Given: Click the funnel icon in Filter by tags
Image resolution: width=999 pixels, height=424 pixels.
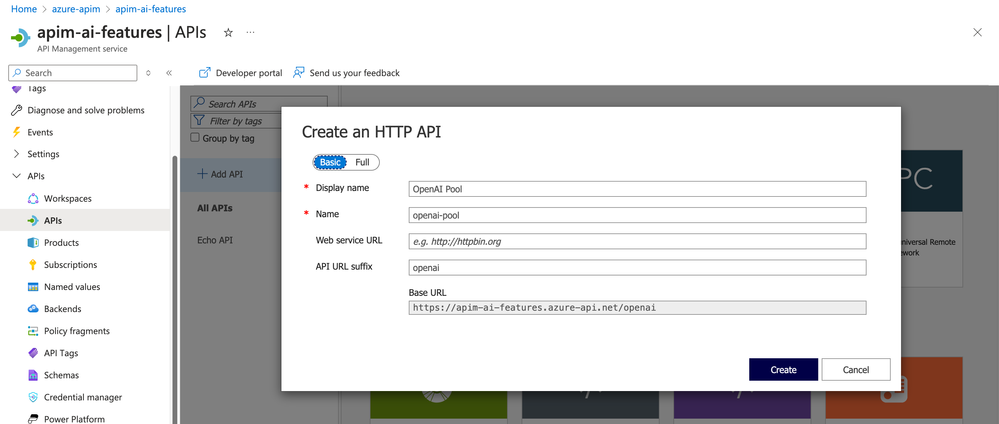Looking at the screenshot, I should [x=199, y=121].
